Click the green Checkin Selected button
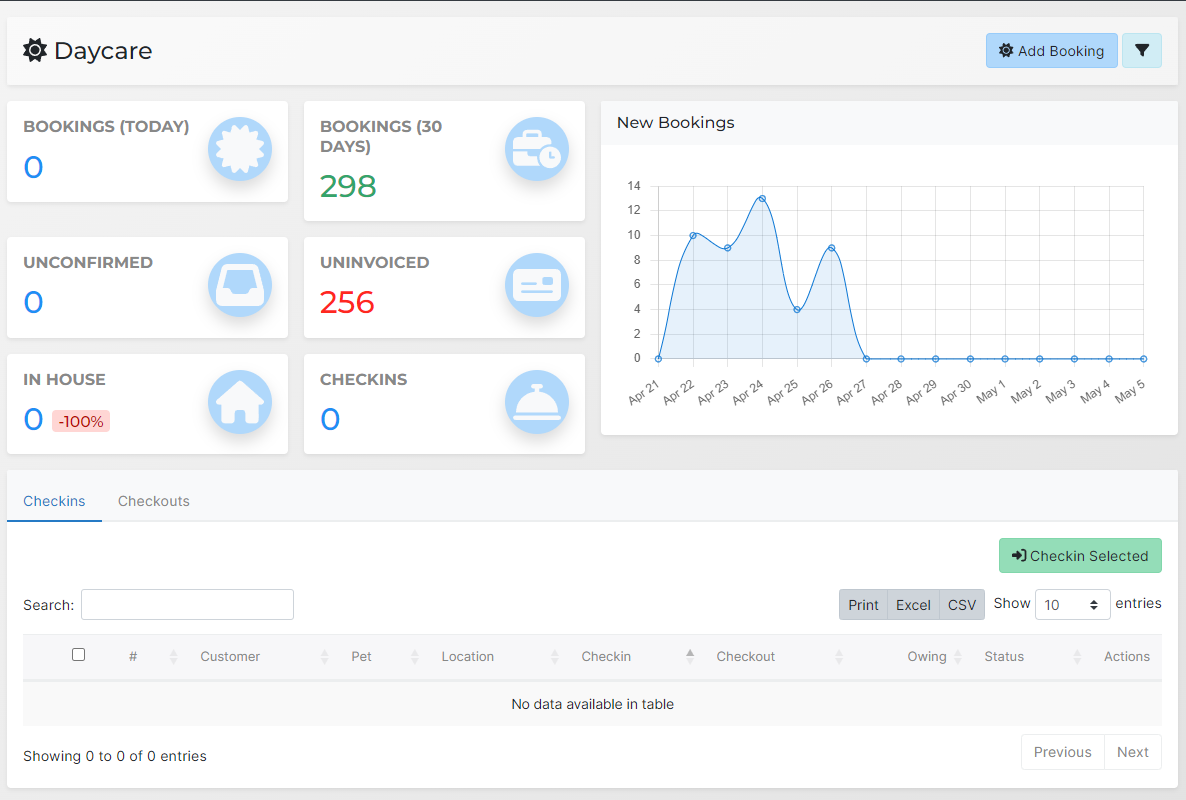This screenshot has height=800, width=1186. [x=1080, y=556]
